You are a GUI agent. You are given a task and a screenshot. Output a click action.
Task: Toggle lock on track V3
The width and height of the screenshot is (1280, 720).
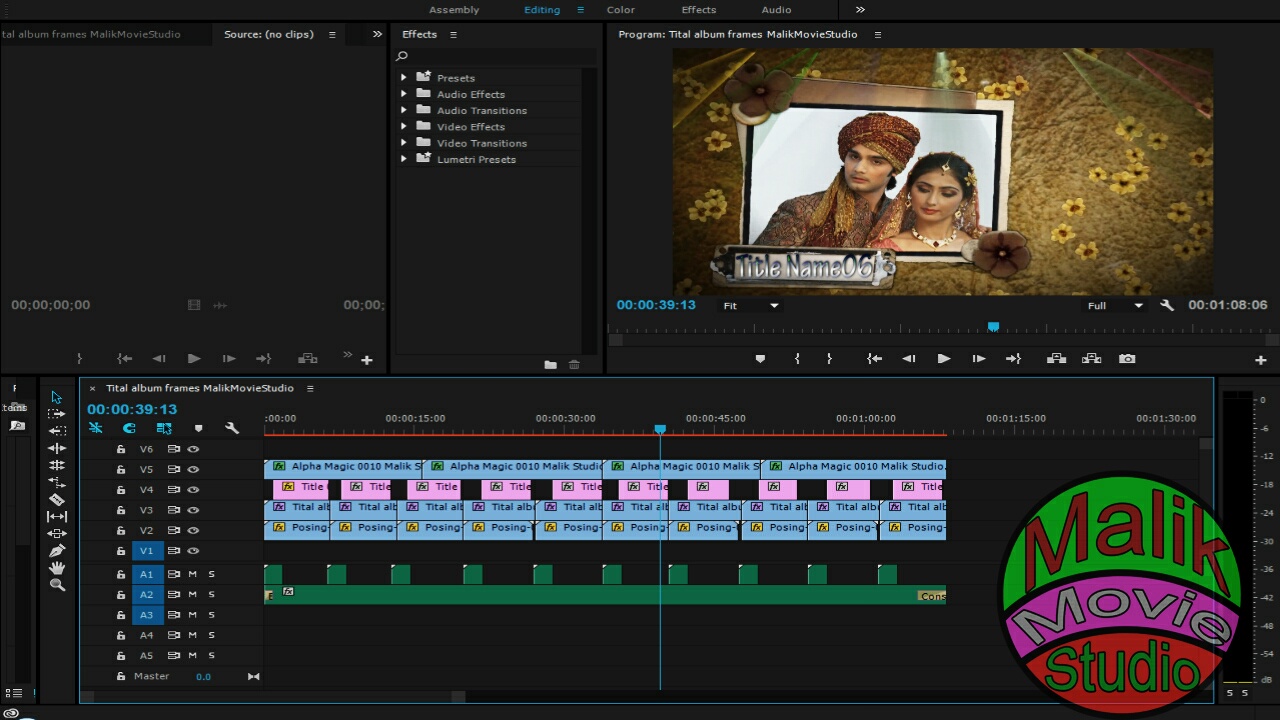pos(121,511)
